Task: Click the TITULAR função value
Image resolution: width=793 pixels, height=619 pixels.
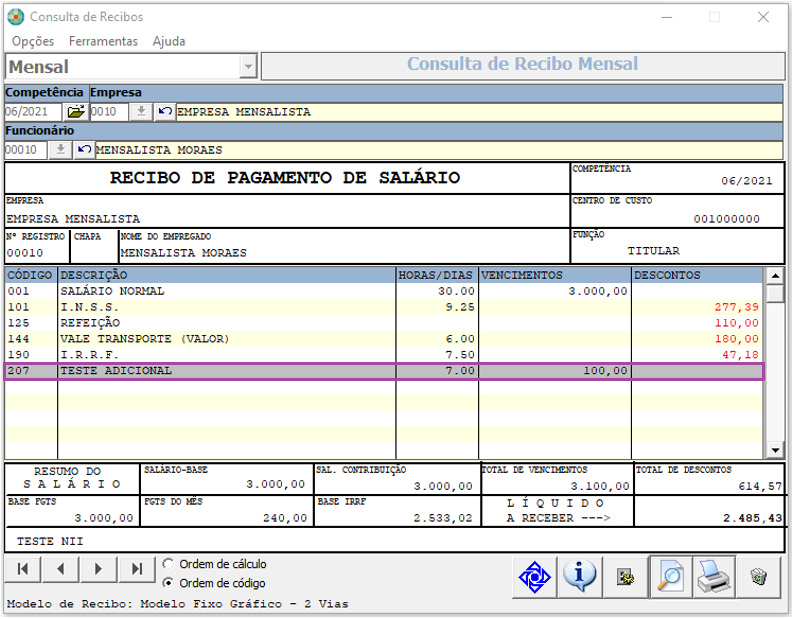Action: pyautogui.click(x=653, y=251)
